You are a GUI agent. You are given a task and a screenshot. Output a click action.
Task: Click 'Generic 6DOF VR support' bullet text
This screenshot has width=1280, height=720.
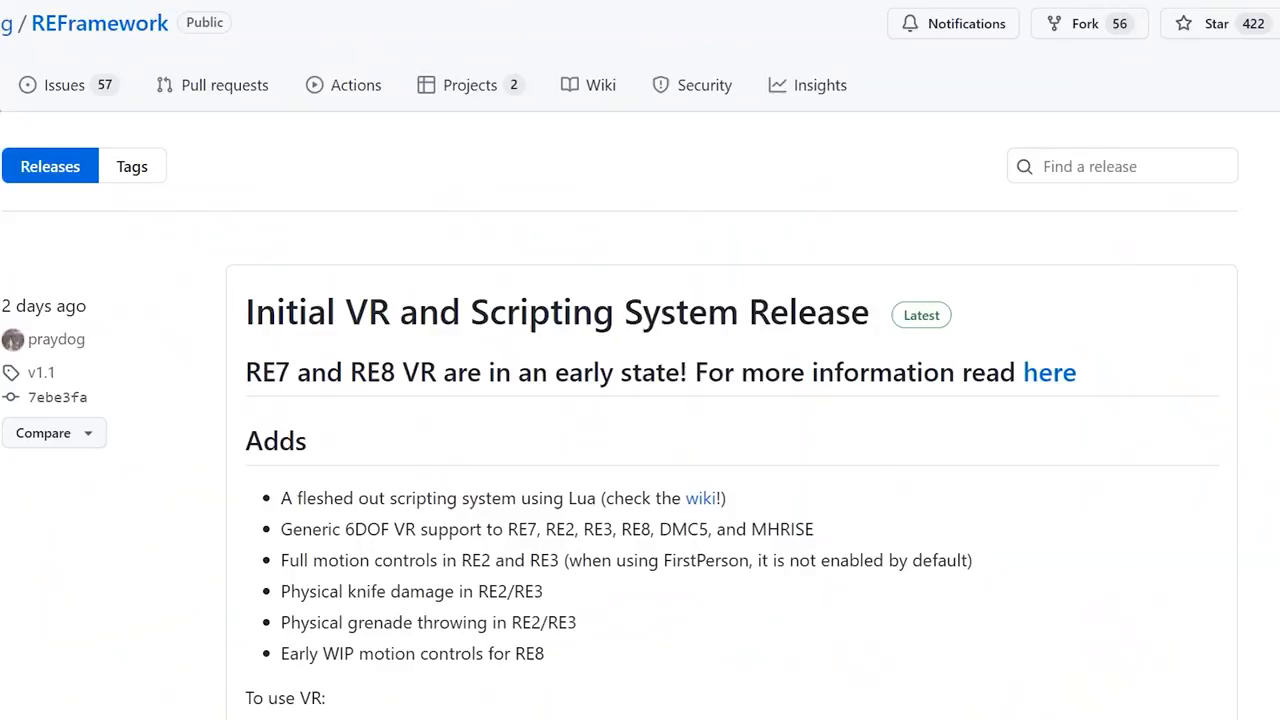click(547, 529)
